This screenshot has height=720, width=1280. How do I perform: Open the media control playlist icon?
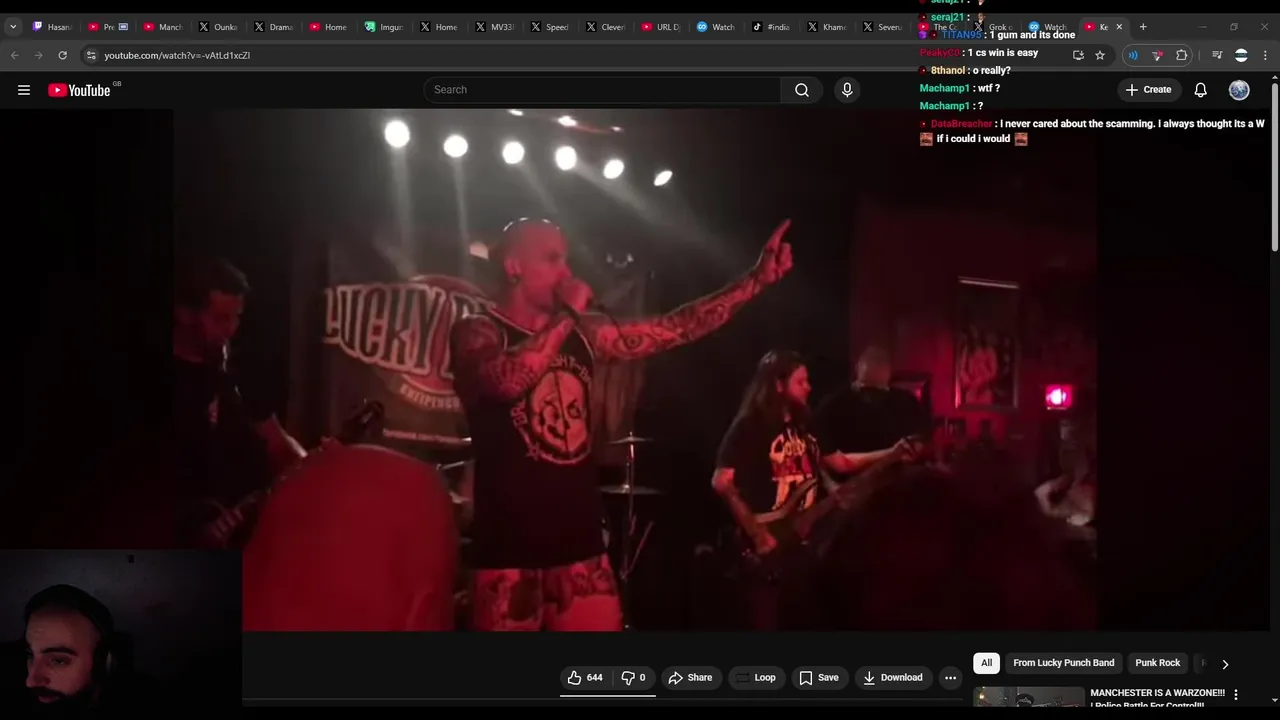click(1217, 55)
